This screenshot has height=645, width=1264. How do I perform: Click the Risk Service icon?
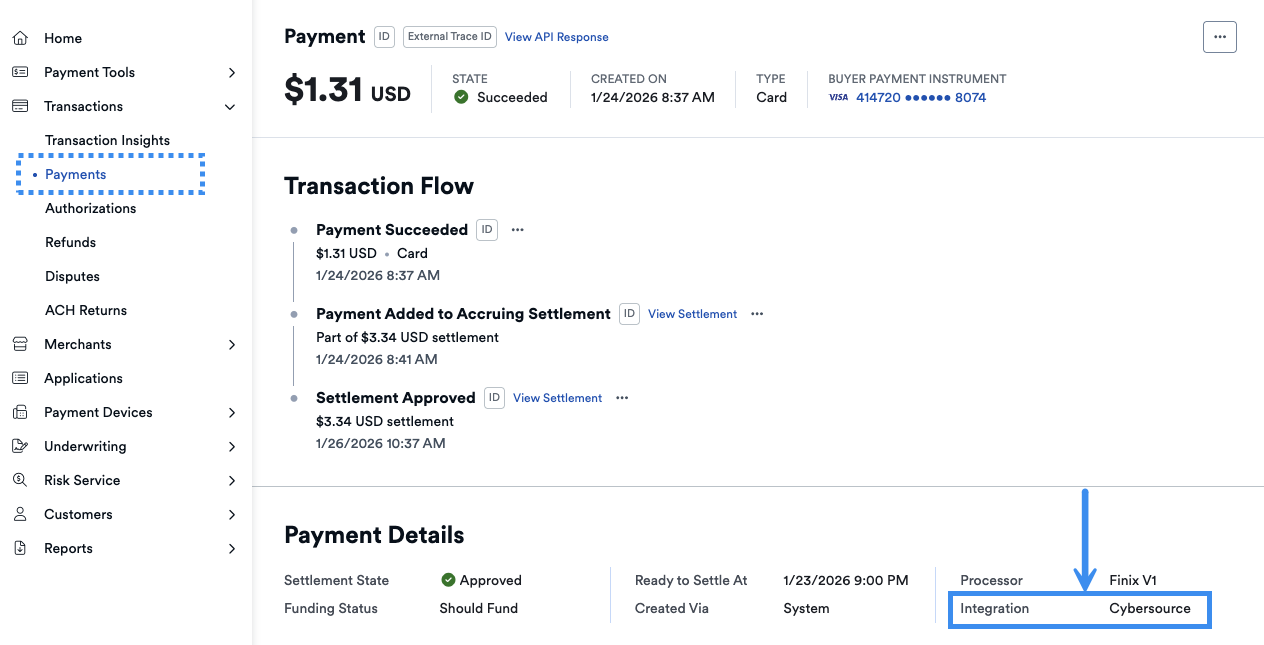tap(20, 480)
